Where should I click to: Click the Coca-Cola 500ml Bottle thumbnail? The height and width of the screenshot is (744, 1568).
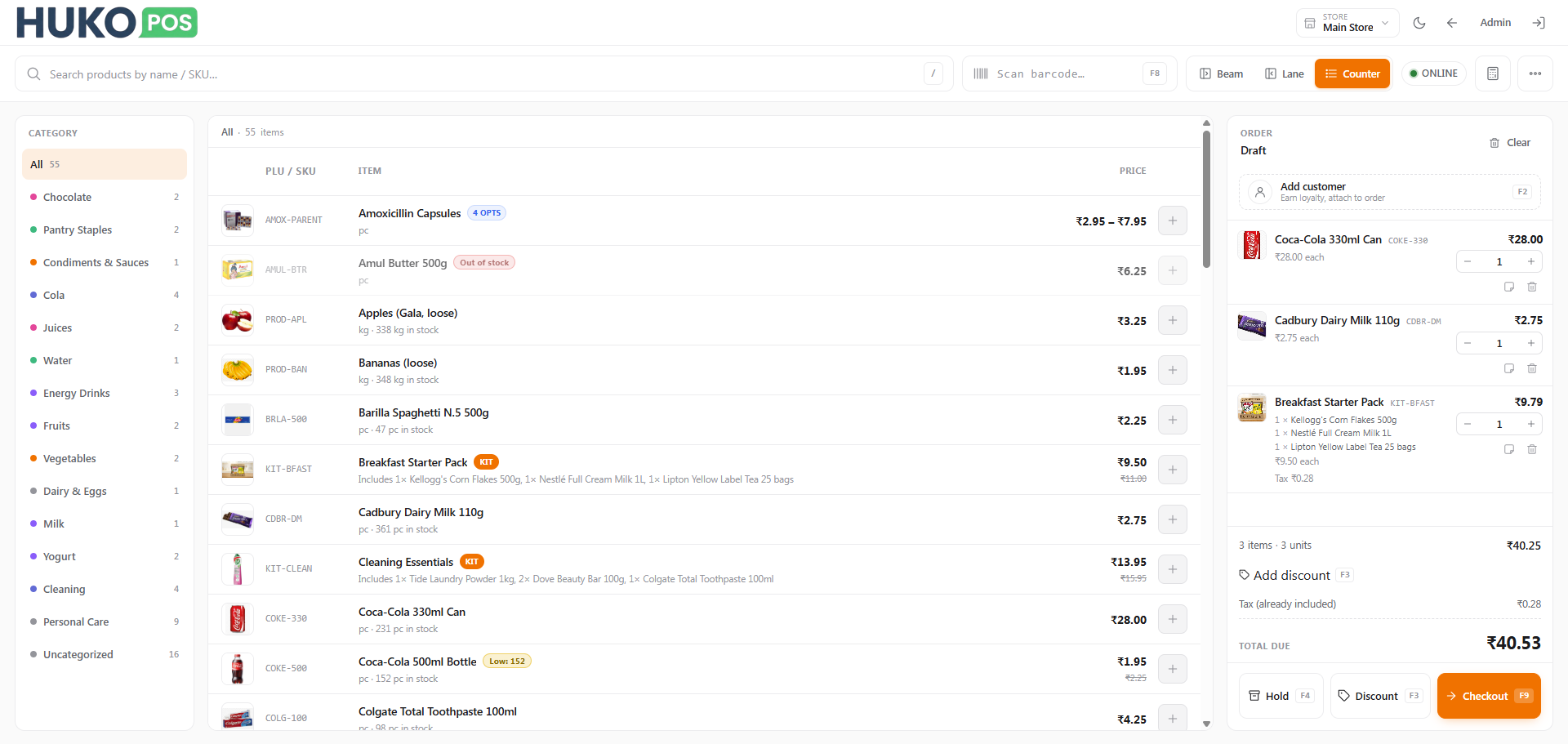238,669
